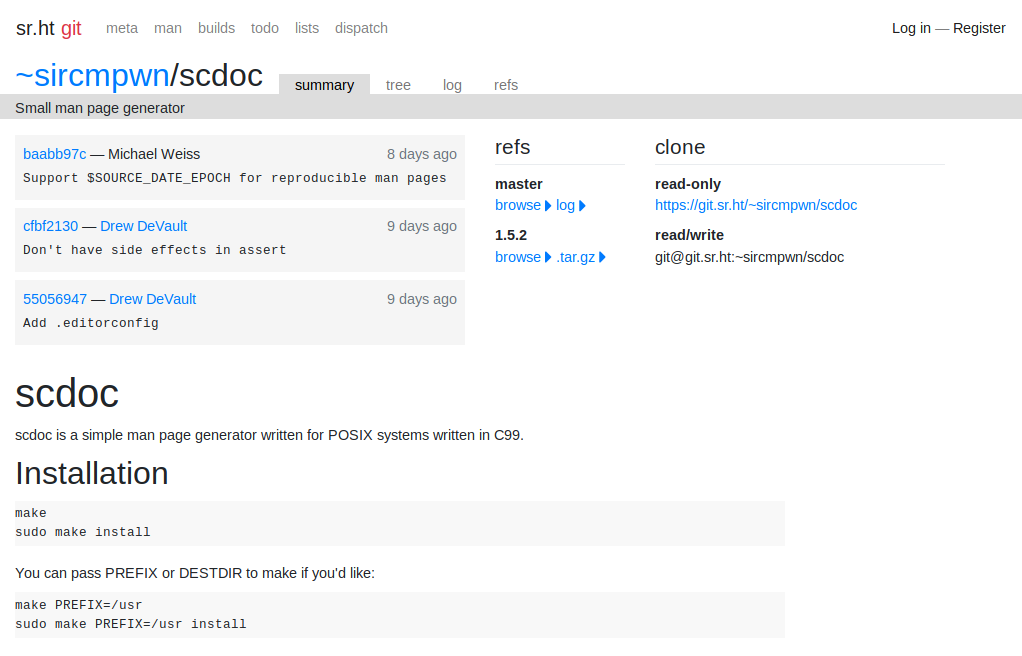Open the ~sircmpwn user page

pyautogui.click(x=93, y=76)
